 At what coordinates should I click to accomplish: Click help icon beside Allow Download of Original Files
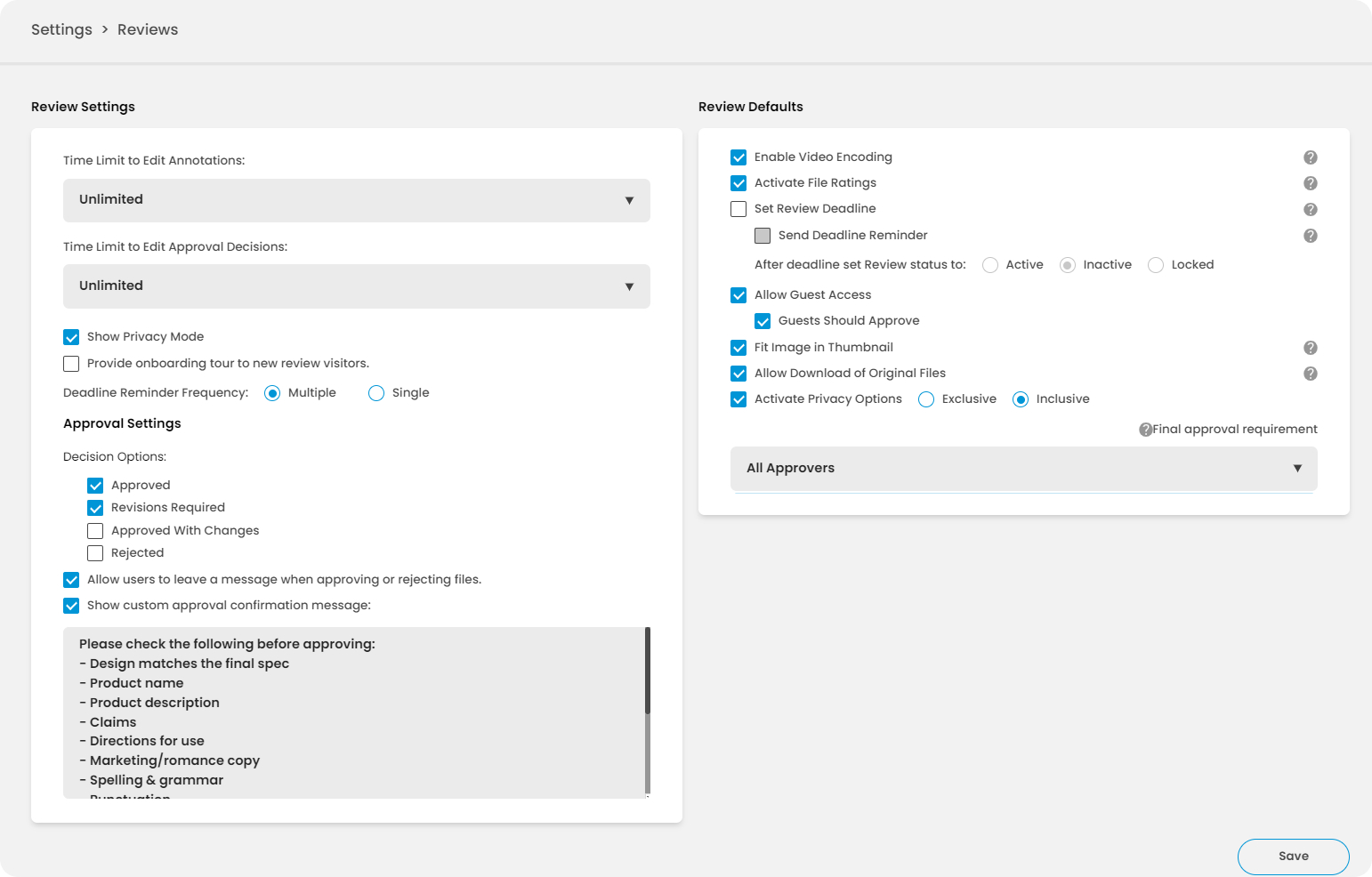(x=1310, y=374)
